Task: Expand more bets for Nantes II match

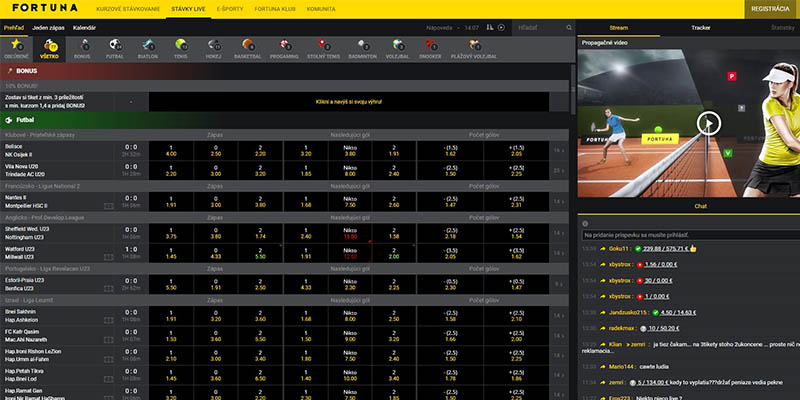Action: click(559, 202)
